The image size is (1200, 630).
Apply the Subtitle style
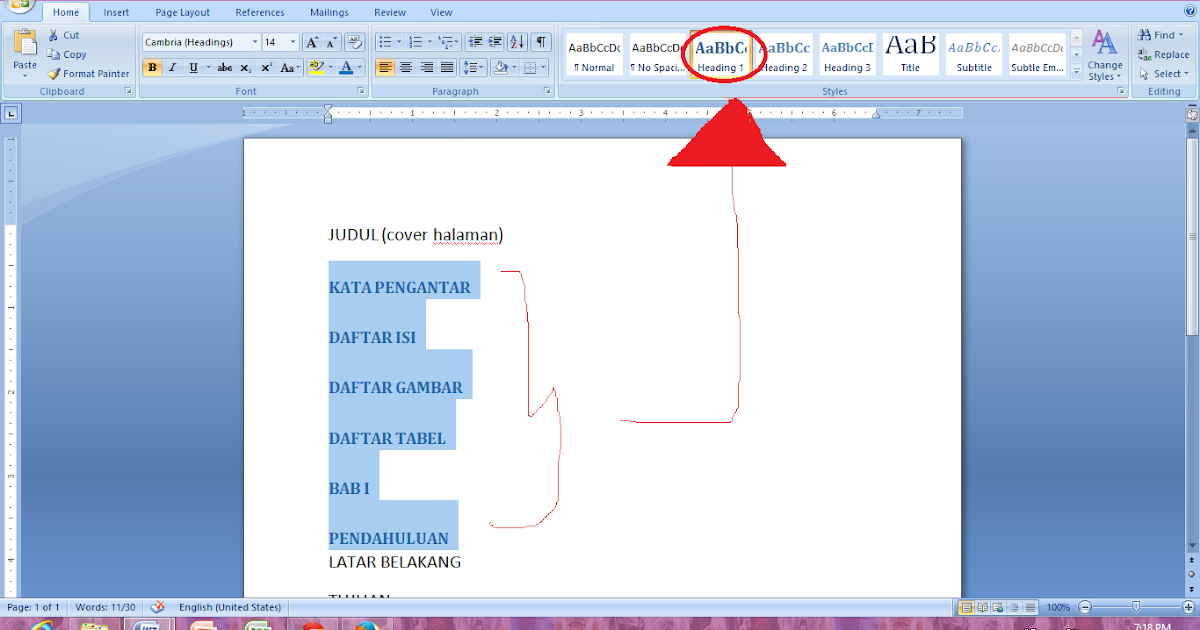(x=974, y=55)
